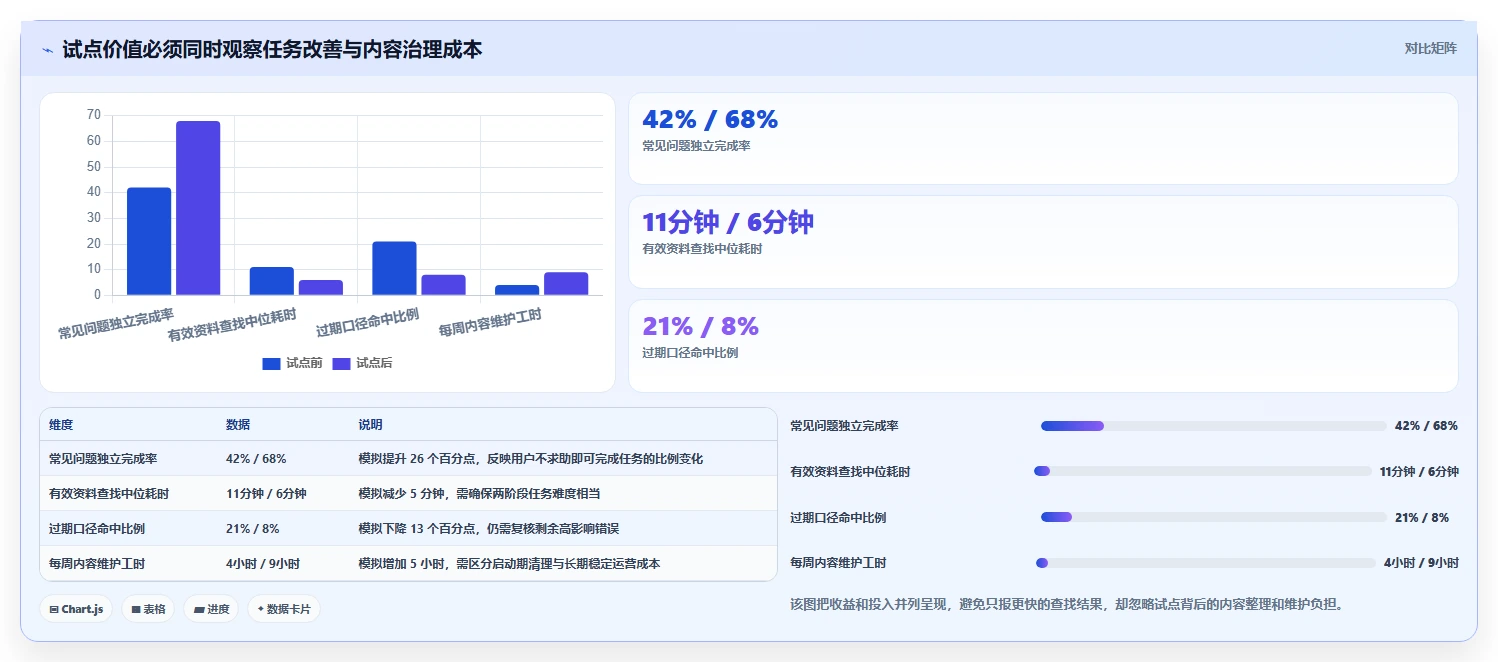
Task: Click the 试点后 purple legend color box
Action: 342,363
